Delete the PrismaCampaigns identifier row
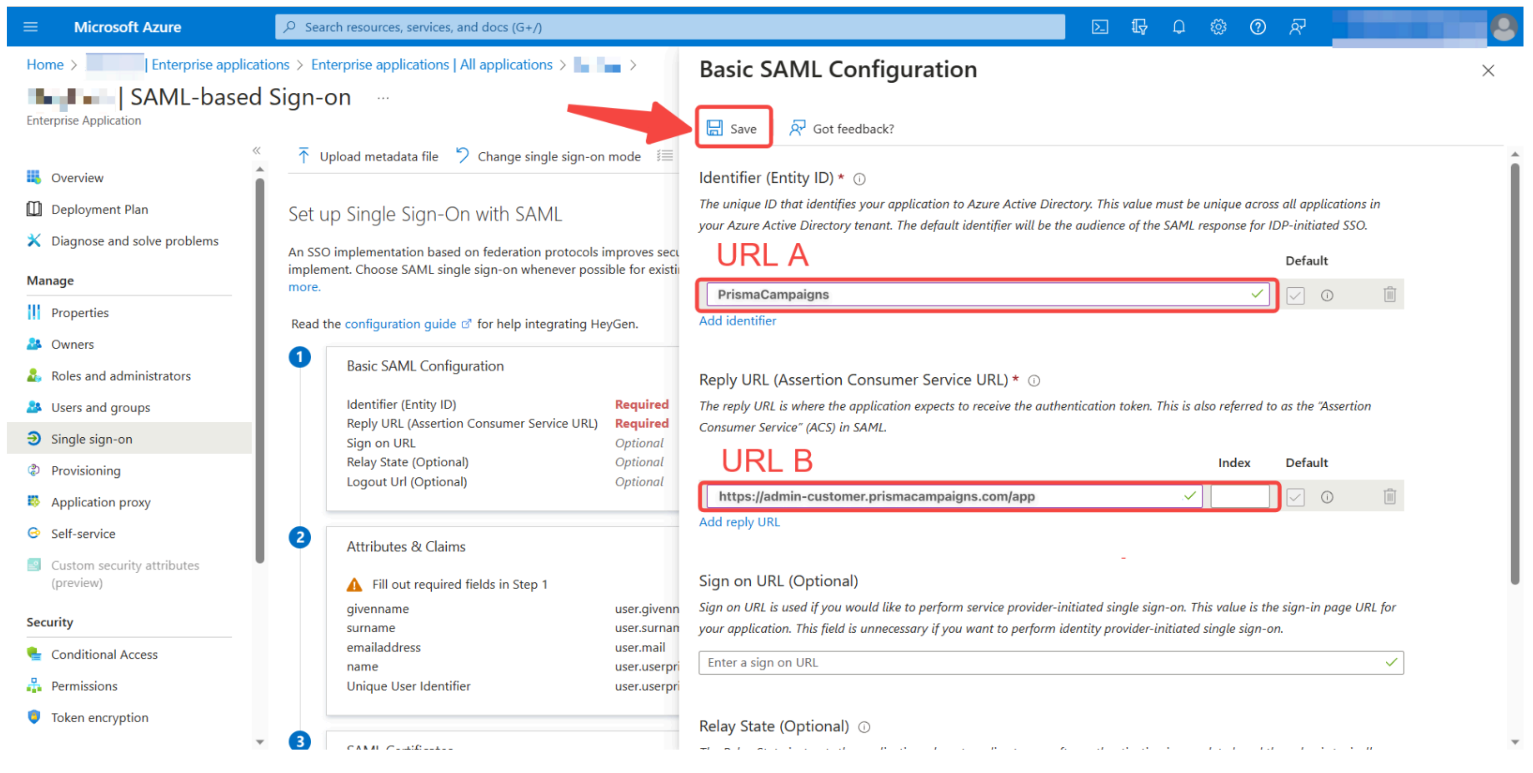The image size is (1533, 773). (1389, 294)
